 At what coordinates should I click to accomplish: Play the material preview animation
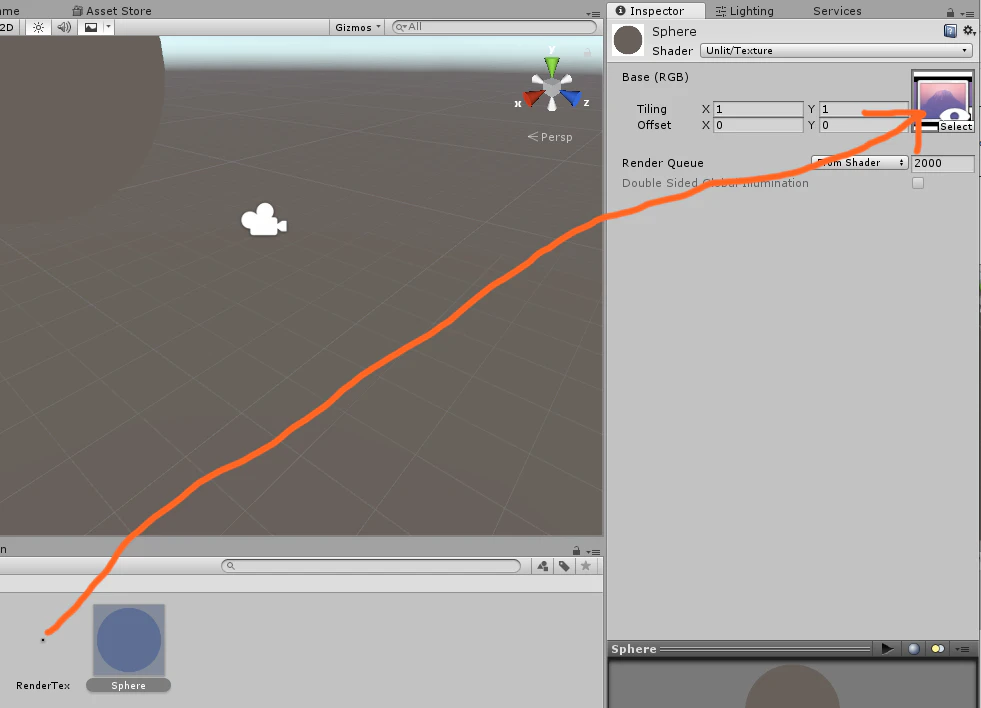887,649
